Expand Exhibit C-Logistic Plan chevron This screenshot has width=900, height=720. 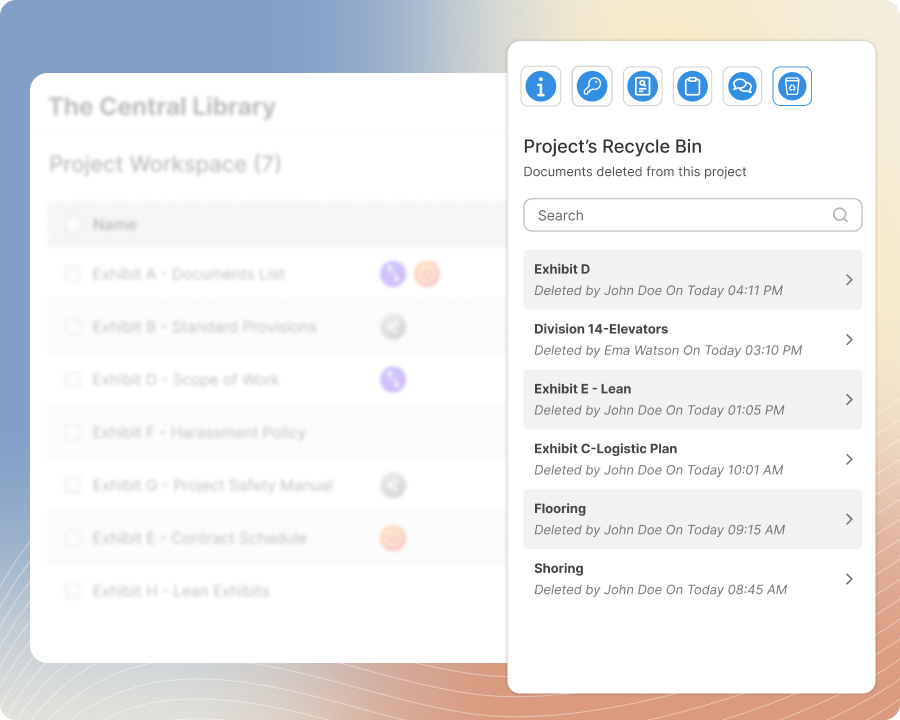pos(849,459)
